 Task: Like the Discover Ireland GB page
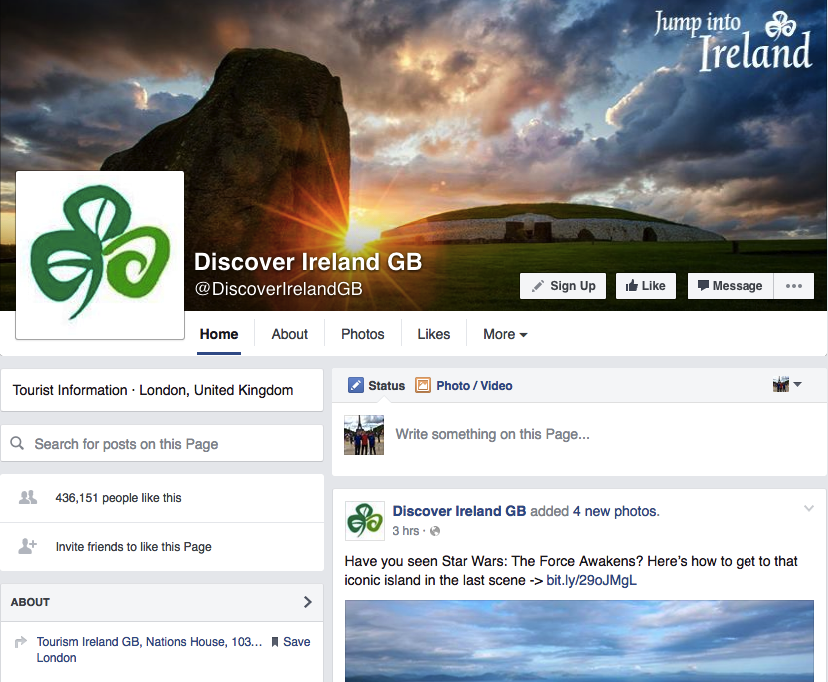(x=645, y=286)
